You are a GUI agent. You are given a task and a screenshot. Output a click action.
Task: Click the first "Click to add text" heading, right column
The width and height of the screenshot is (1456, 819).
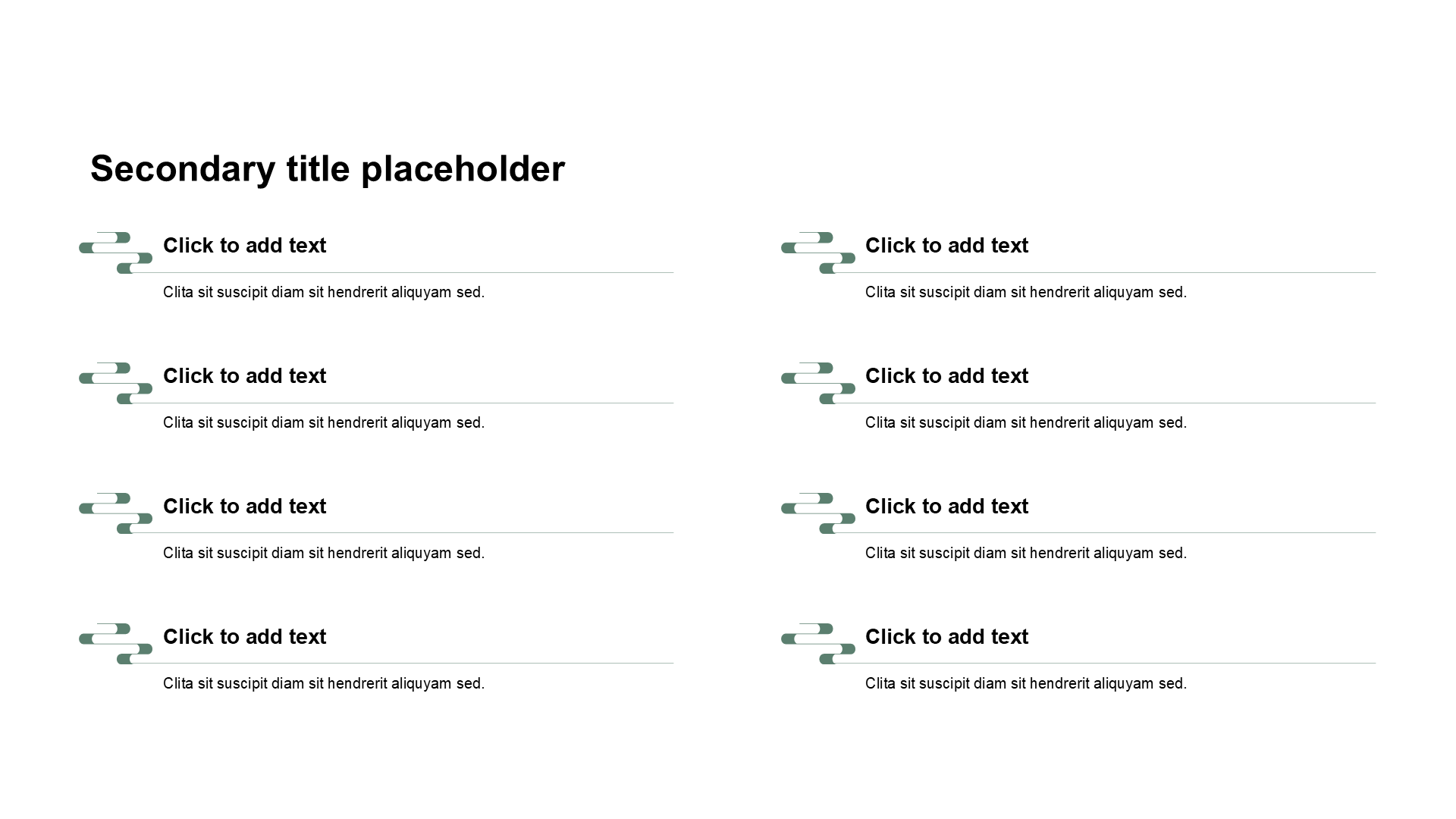coord(946,246)
